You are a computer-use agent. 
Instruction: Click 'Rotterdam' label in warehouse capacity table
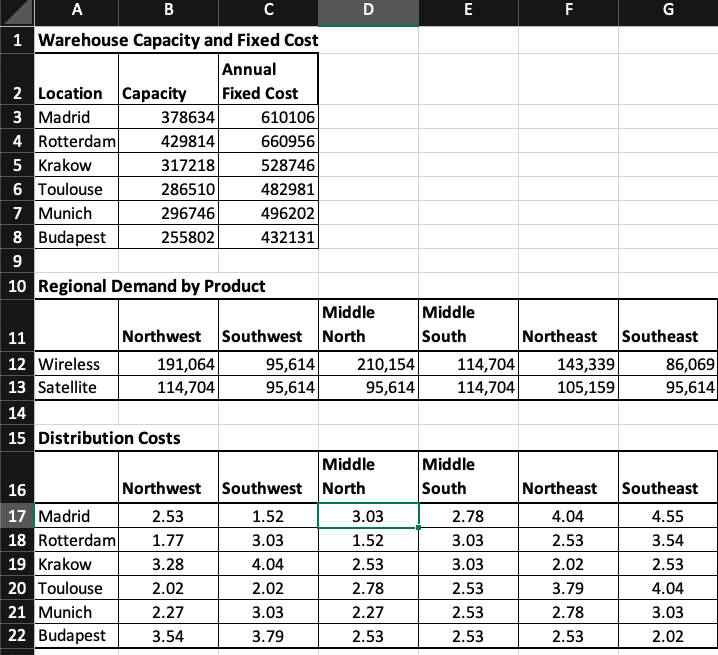click(x=76, y=141)
